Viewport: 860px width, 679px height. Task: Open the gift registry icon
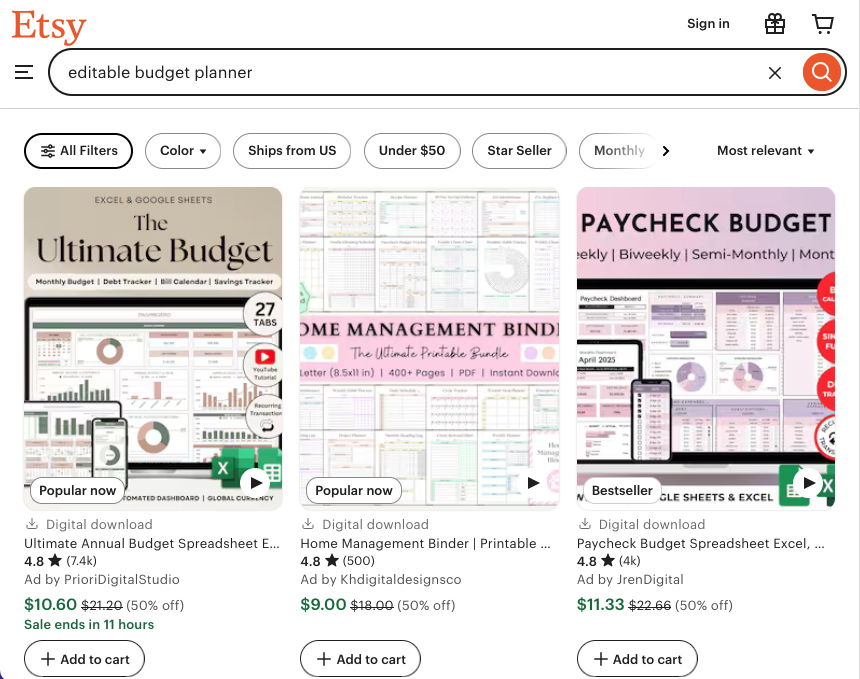pyautogui.click(x=774, y=23)
